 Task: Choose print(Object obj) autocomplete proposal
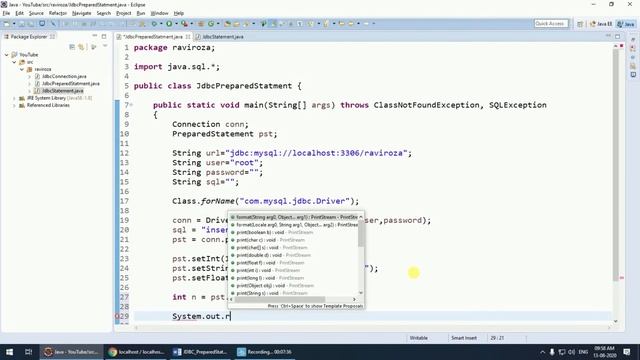point(294,285)
